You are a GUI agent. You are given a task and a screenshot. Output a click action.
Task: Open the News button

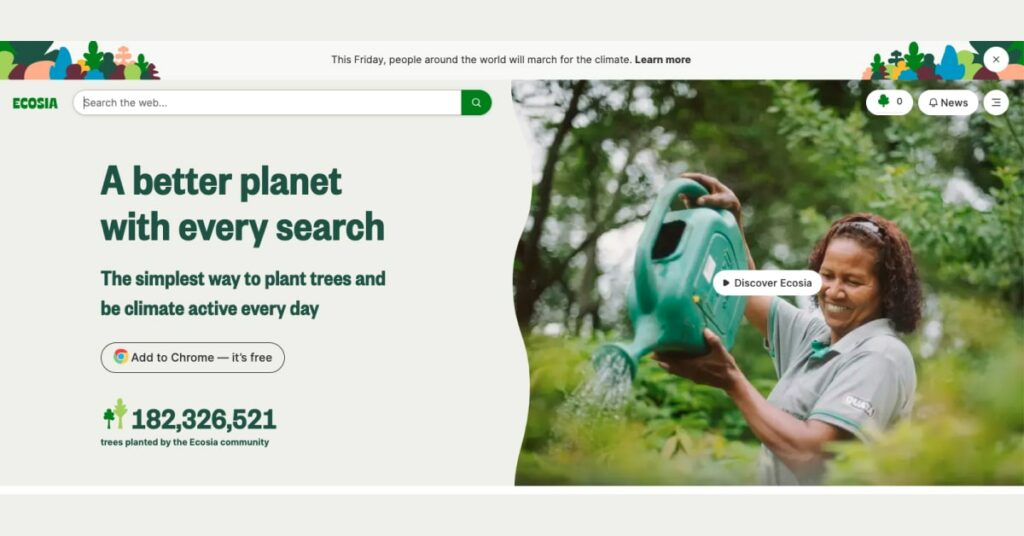pos(948,102)
